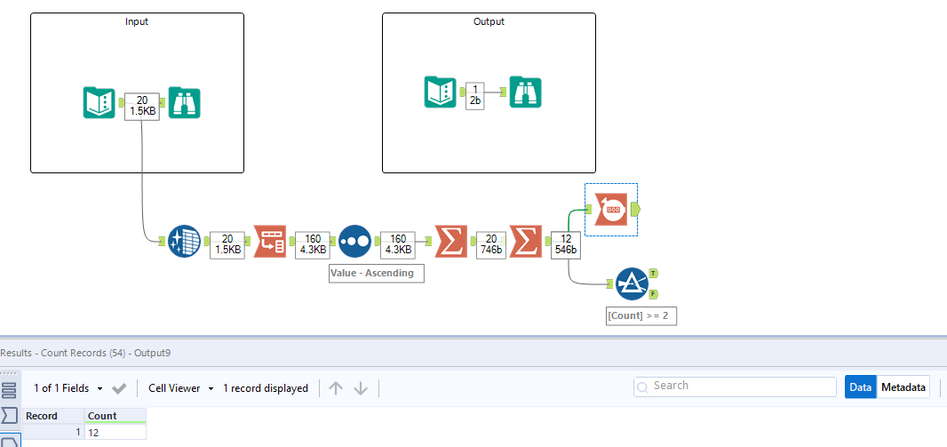
Task: Click the 12 546b connection data box
Action: [x=566, y=245]
